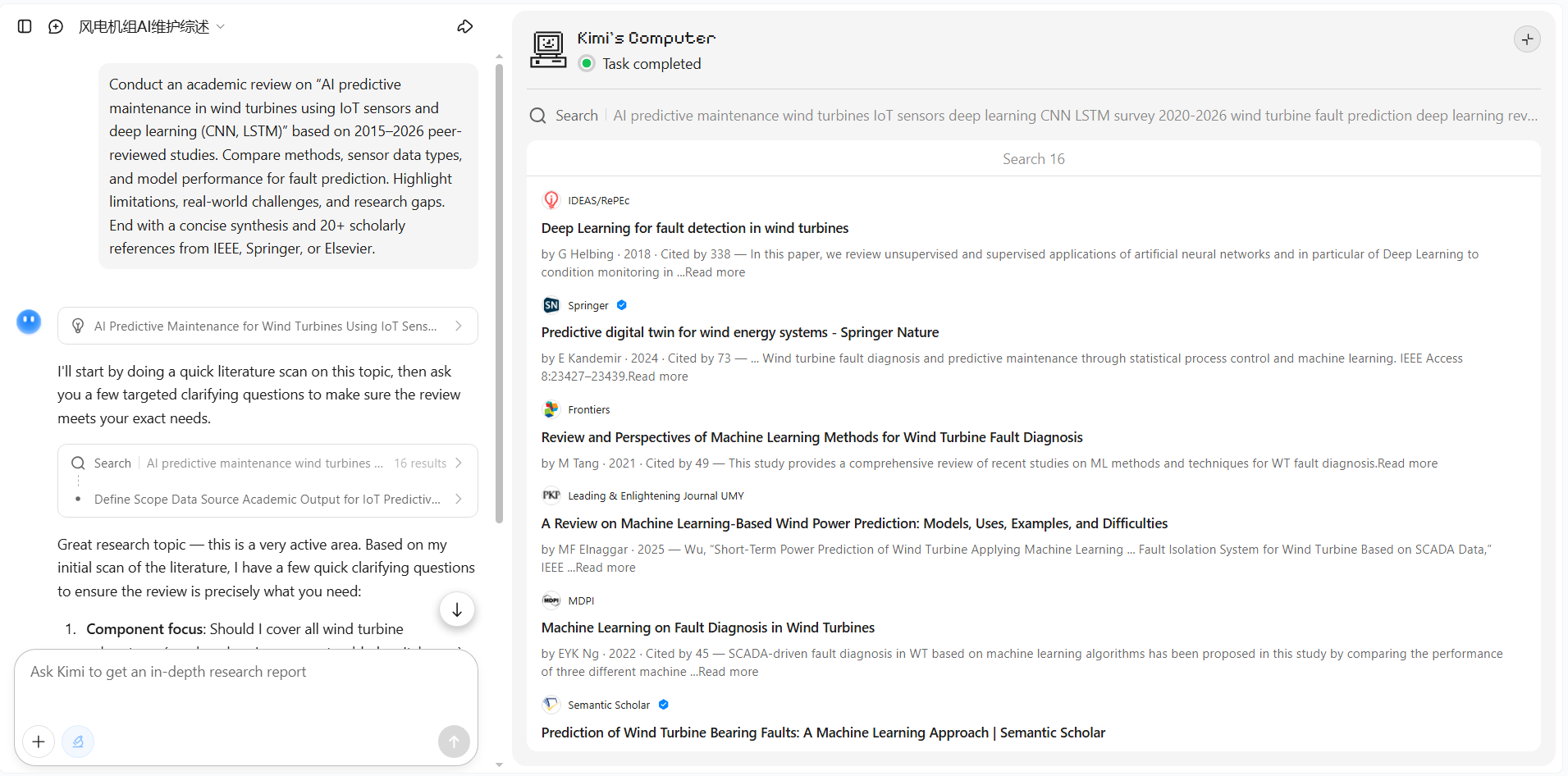The width and height of the screenshot is (1568, 776).
Task: Expand the Search 16 results row chevron
Action: pos(459,463)
